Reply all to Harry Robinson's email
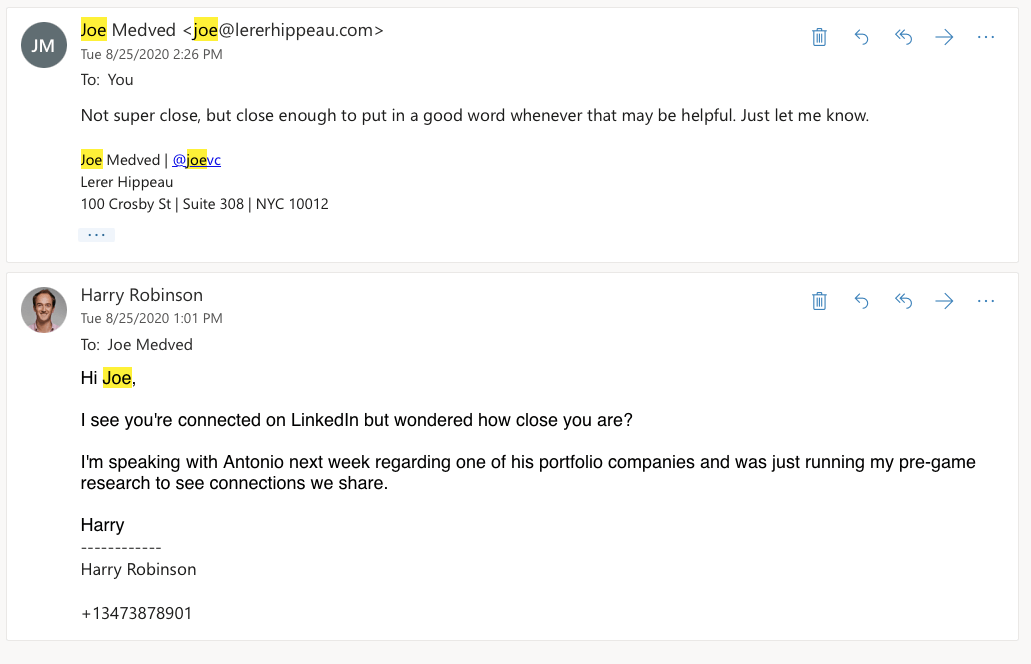Screen dimensions: 1031x664 pos(903,301)
